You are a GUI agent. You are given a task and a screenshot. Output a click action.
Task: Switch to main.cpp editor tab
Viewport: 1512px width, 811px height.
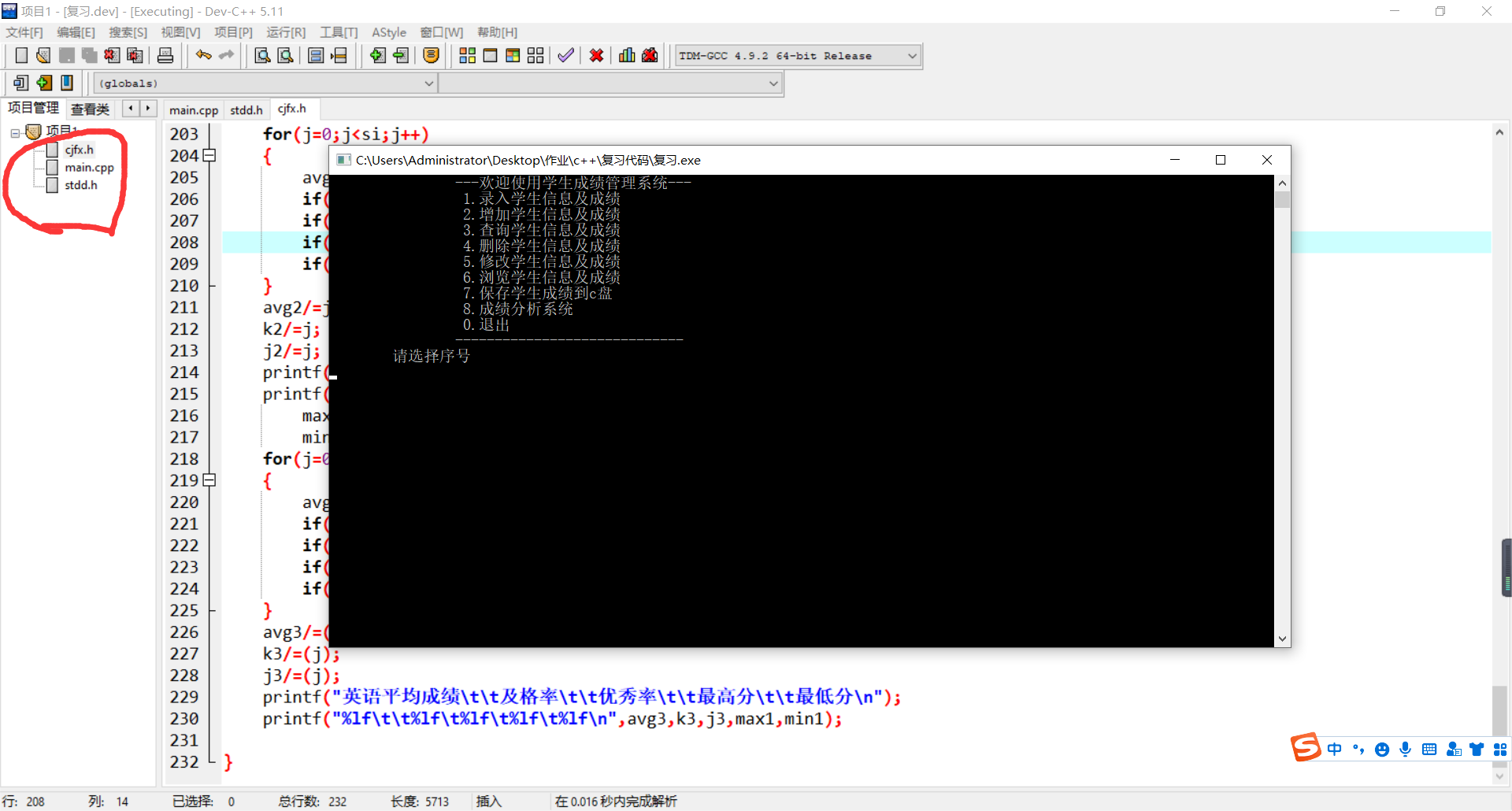click(x=194, y=110)
